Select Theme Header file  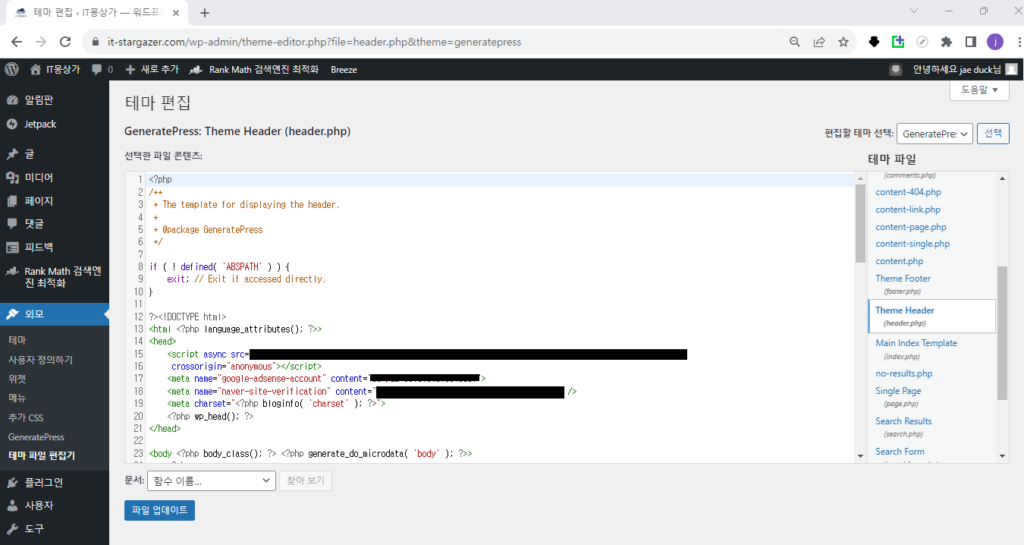(931, 316)
